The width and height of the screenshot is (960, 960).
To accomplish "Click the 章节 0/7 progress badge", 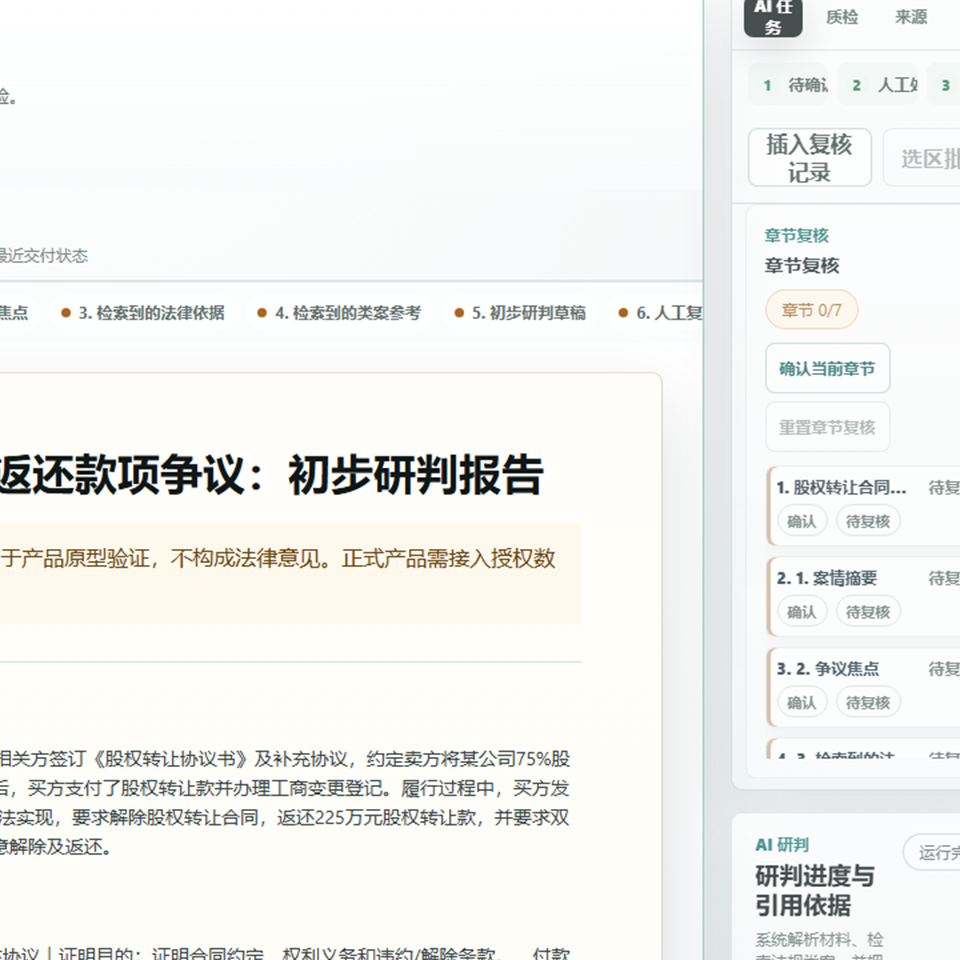I will (811, 310).
